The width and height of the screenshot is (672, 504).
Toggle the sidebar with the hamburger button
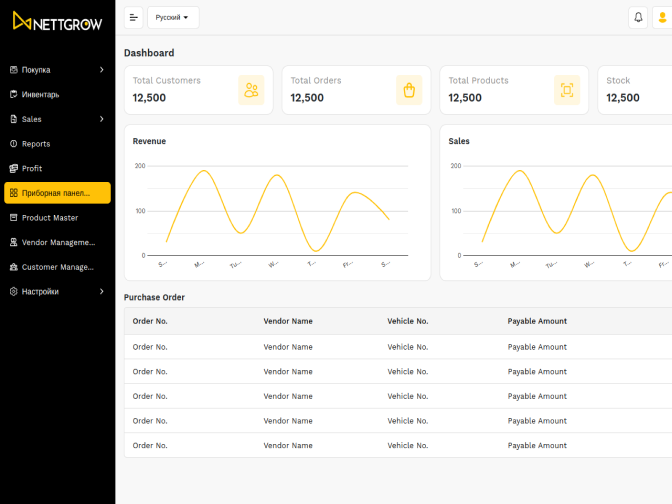click(x=134, y=17)
